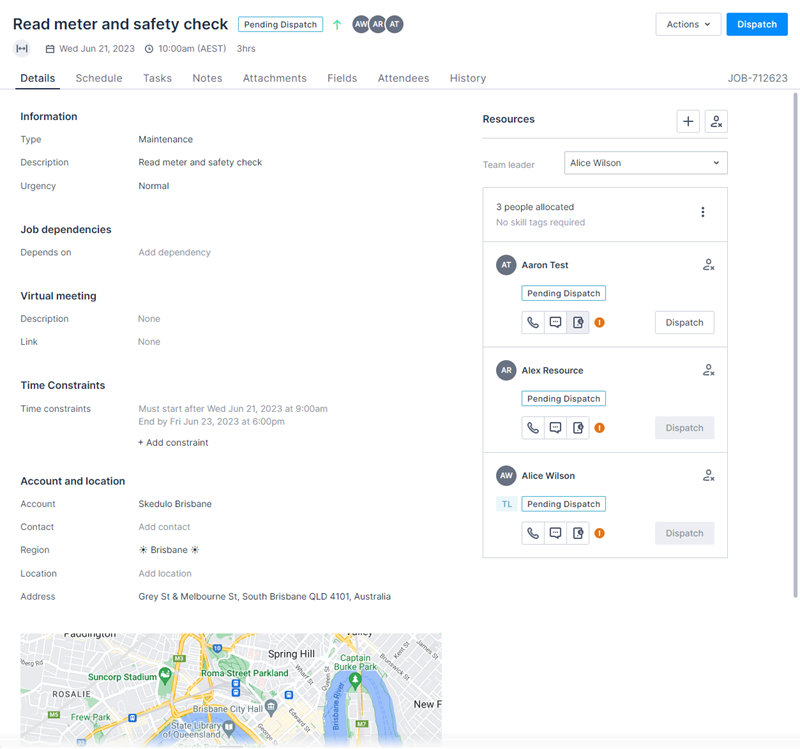Open the Actions dropdown
Image resolution: width=800 pixels, height=749 pixels.
pos(688,24)
